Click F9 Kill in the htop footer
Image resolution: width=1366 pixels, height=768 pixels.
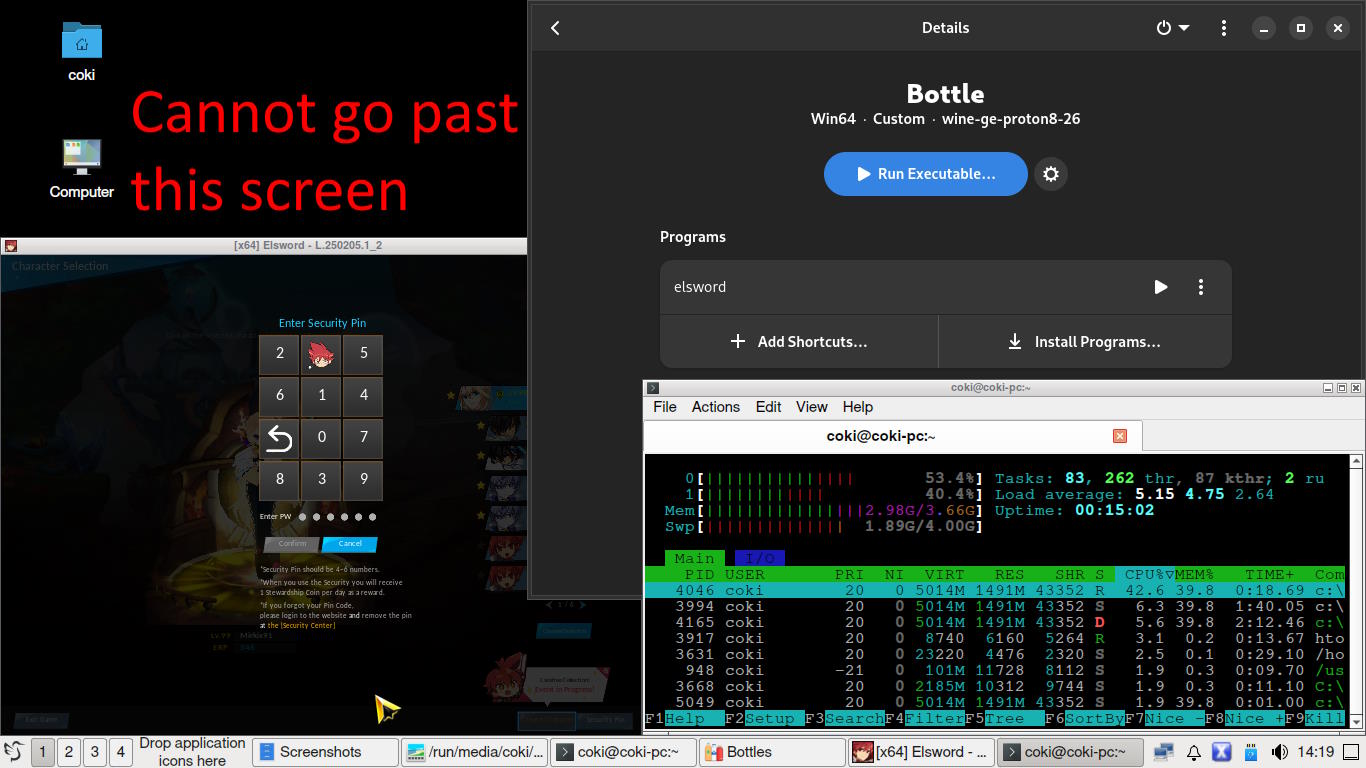point(1315,718)
